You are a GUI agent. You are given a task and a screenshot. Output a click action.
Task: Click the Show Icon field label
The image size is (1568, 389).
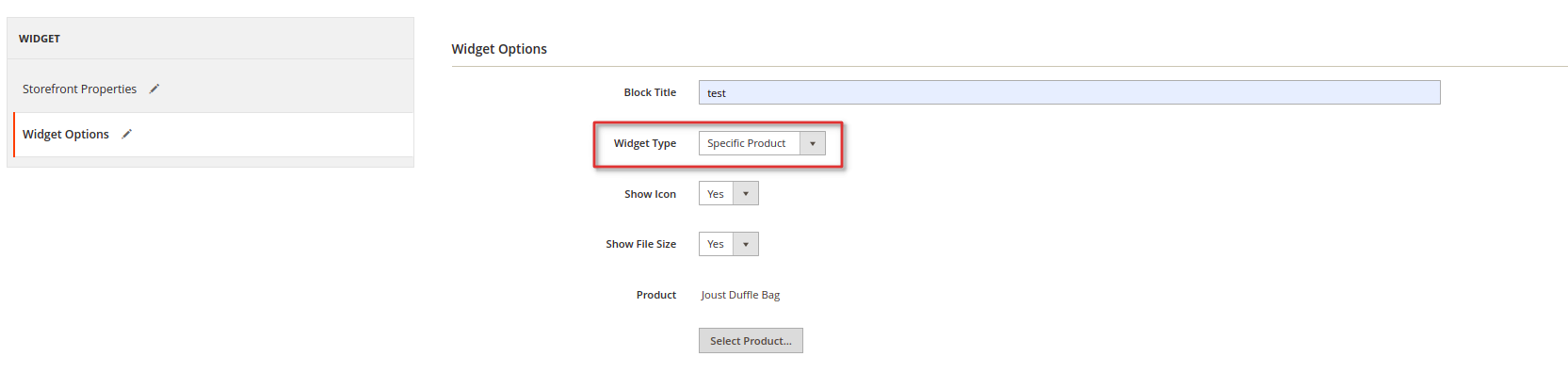pyautogui.click(x=650, y=194)
